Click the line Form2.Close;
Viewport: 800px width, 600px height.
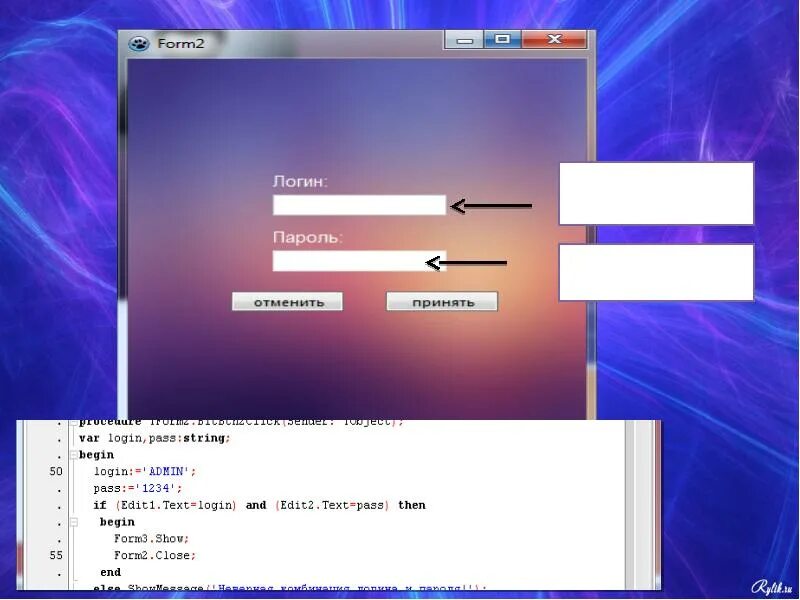coord(155,556)
